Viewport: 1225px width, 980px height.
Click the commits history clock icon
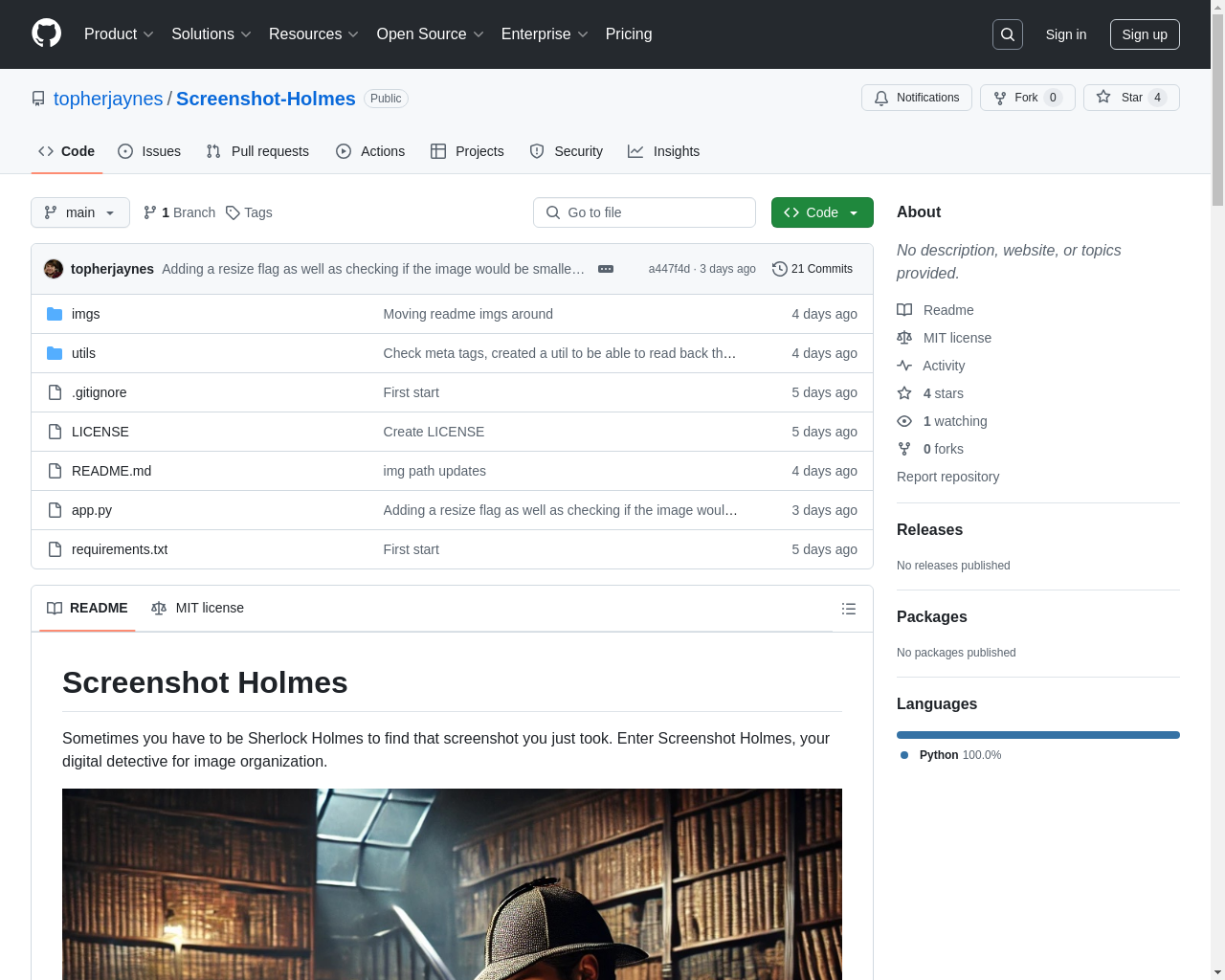pyautogui.click(x=780, y=269)
